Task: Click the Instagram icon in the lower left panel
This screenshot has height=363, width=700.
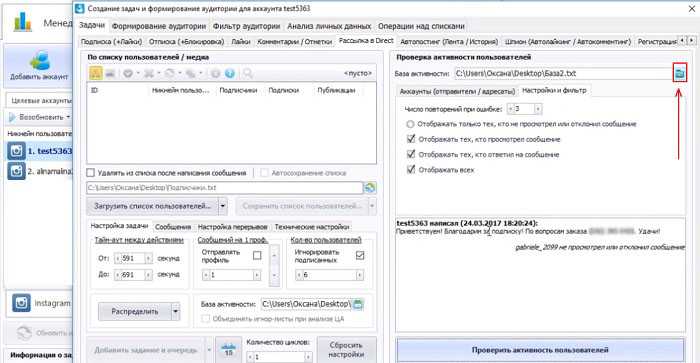Action: pyautogui.click(x=21, y=303)
